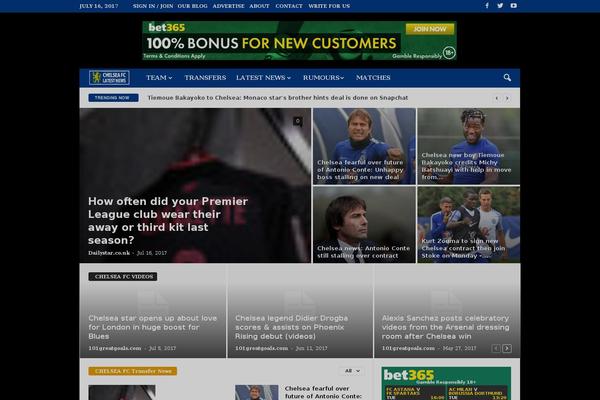The width and height of the screenshot is (600, 400).
Task: Open the Twitter profile icon
Action: tap(500, 6)
